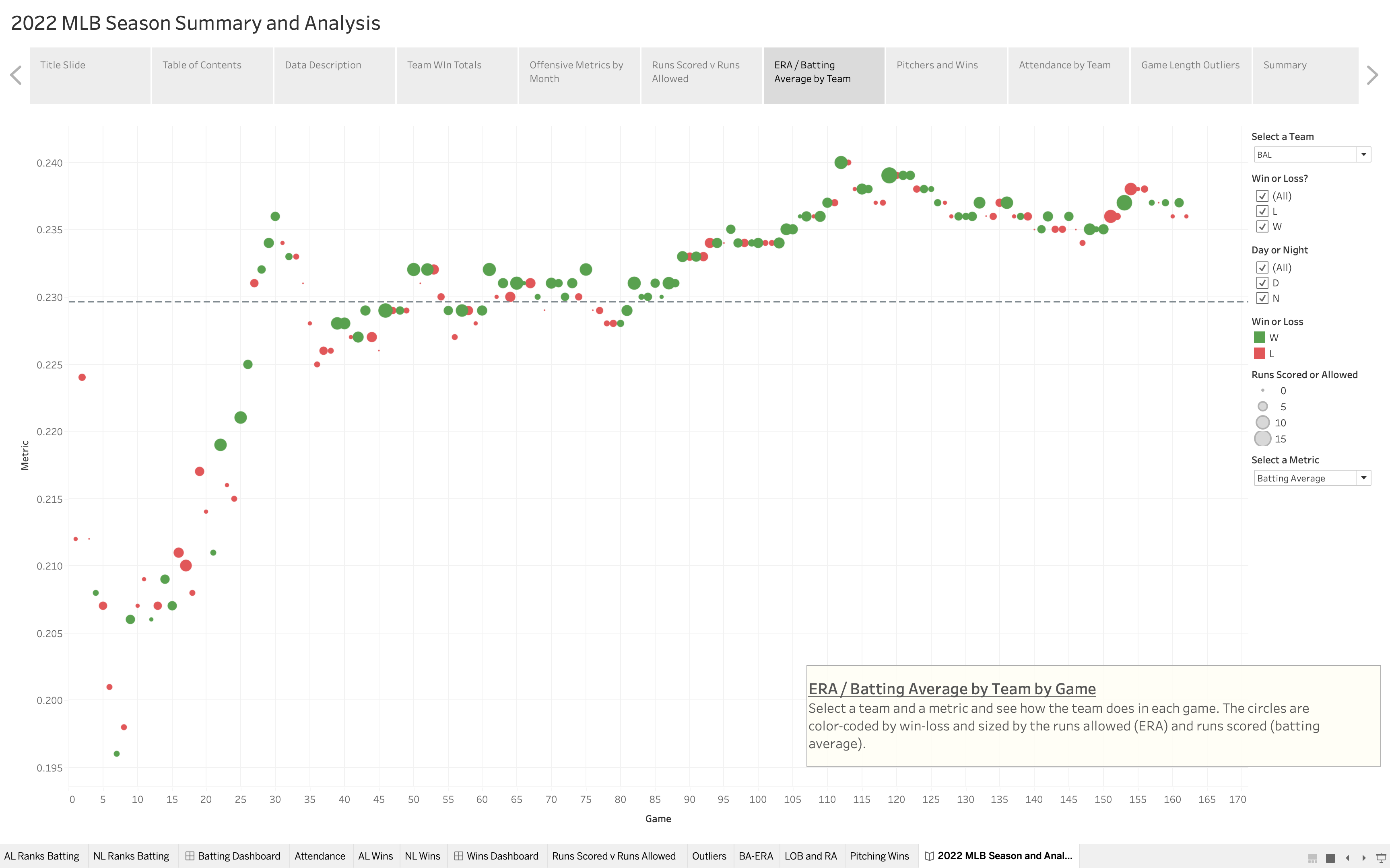
Task: Click the dark square current-sheet icon
Action: click(1331, 859)
